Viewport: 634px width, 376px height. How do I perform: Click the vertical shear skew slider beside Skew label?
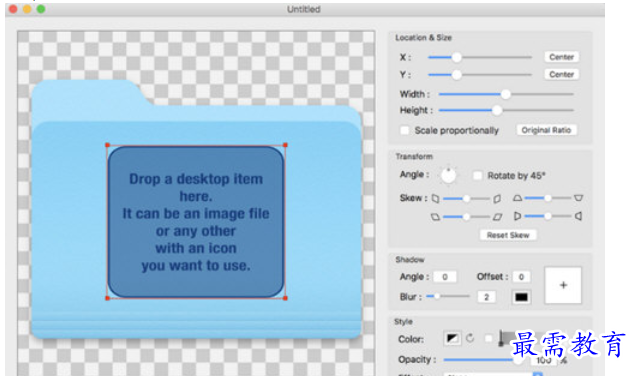click(x=466, y=199)
